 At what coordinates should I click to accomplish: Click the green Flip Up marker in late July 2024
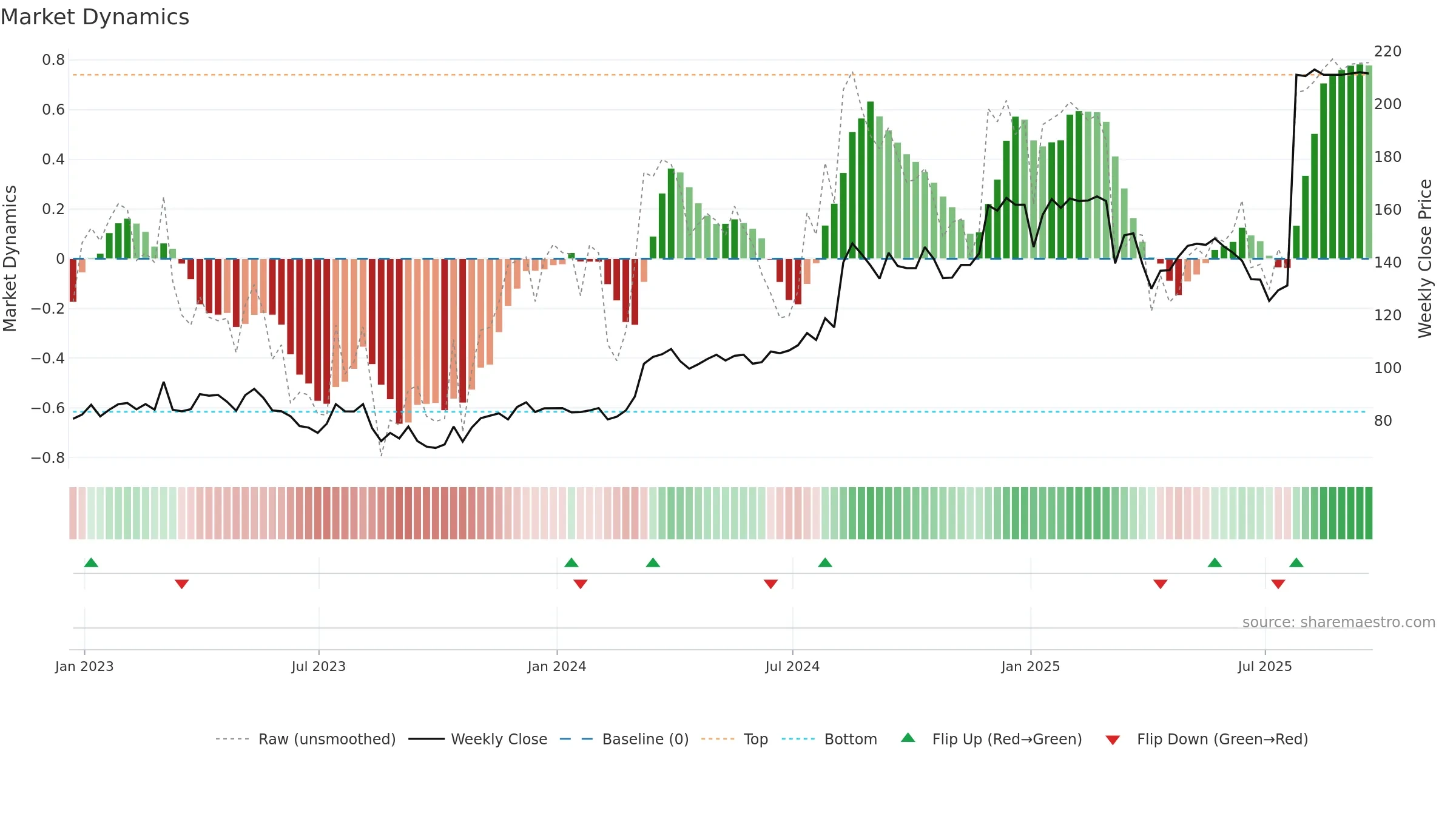pyautogui.click(x=825, y=562)
